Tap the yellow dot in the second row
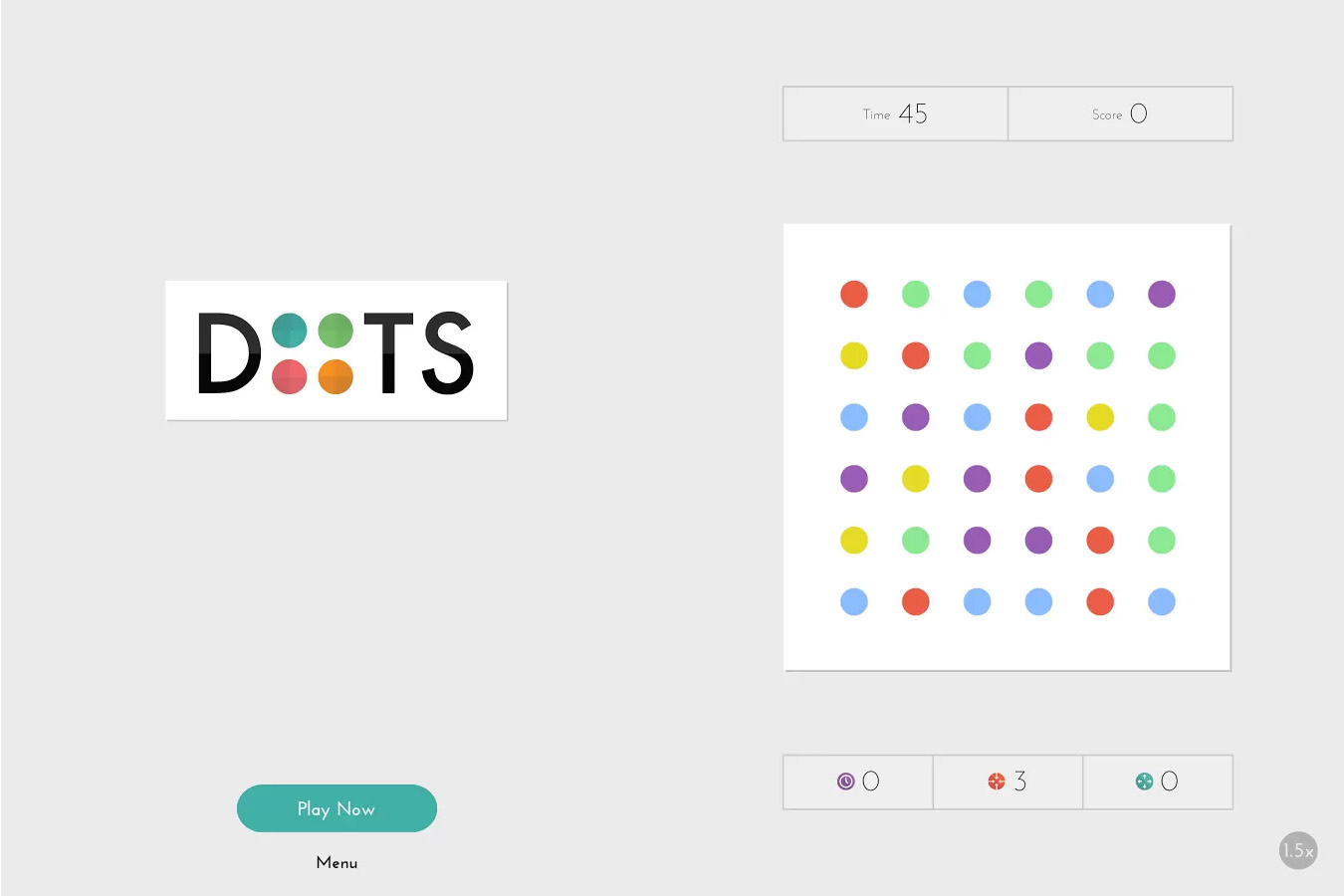Screen dimensions: 1344x896 [x=854, y=355]
